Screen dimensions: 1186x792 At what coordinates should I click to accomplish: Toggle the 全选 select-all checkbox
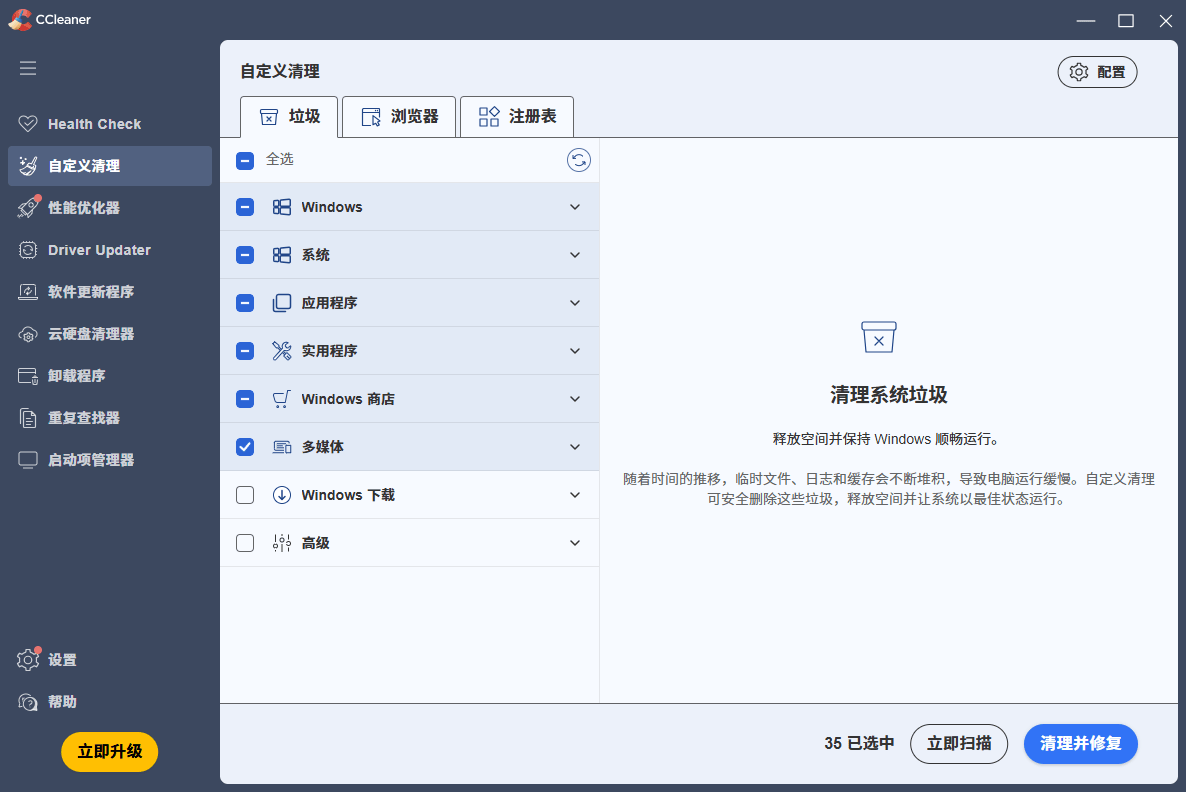point(245,160)
